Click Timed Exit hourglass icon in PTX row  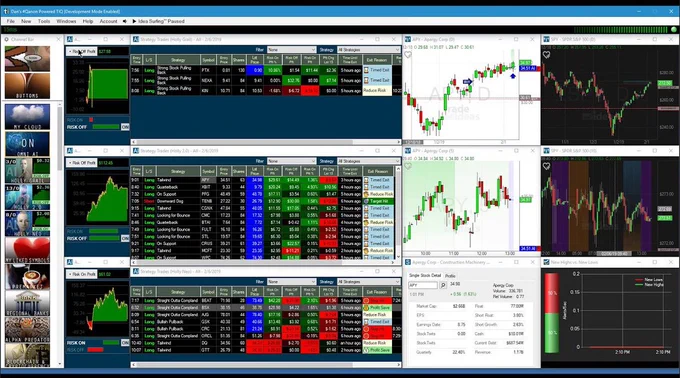tap(366, 70)
